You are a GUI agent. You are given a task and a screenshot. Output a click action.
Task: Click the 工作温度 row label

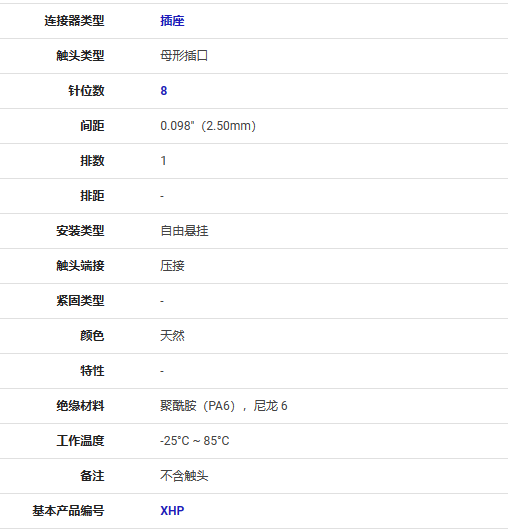click(x=80, y=441)
